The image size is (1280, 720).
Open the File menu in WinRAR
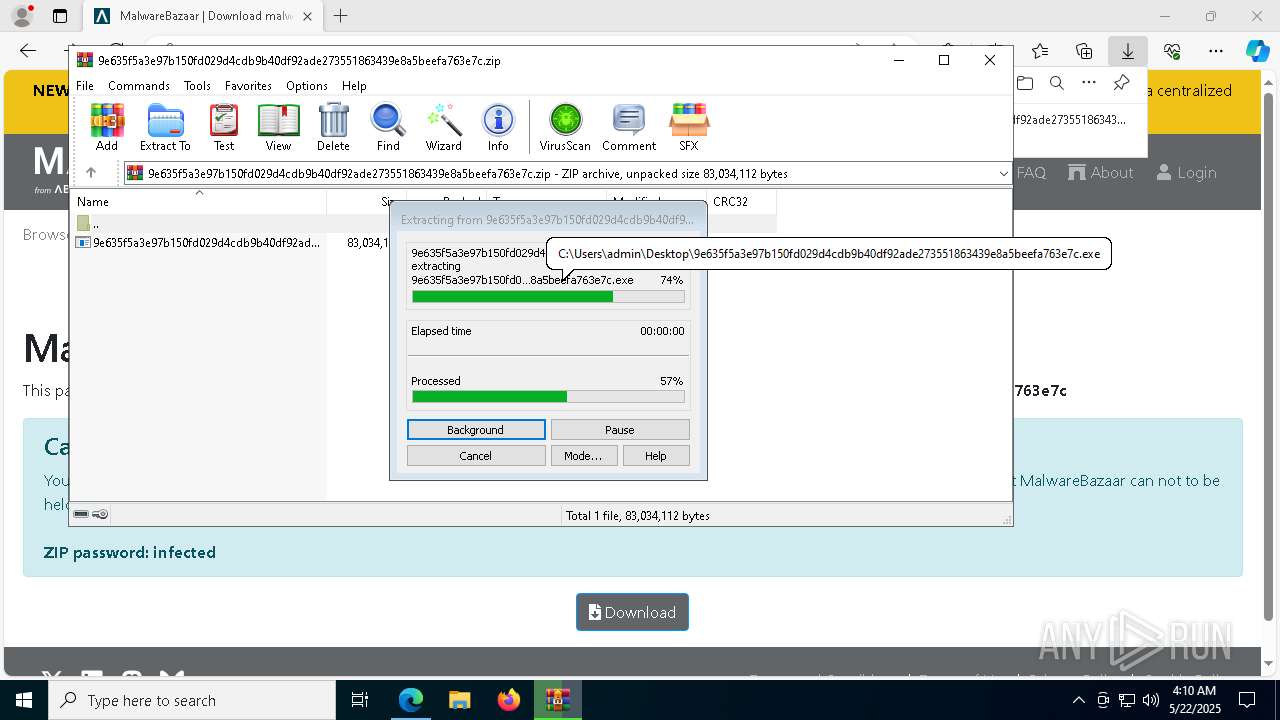tap(85, 86)
